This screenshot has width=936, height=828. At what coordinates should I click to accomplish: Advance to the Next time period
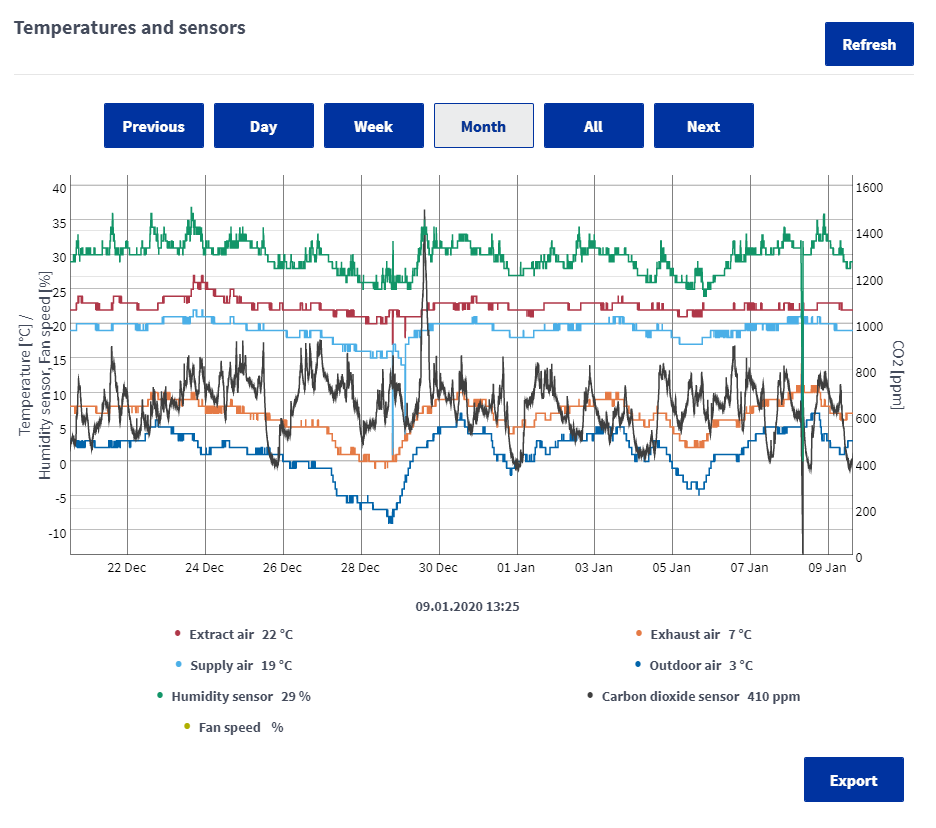click(703, 126)
